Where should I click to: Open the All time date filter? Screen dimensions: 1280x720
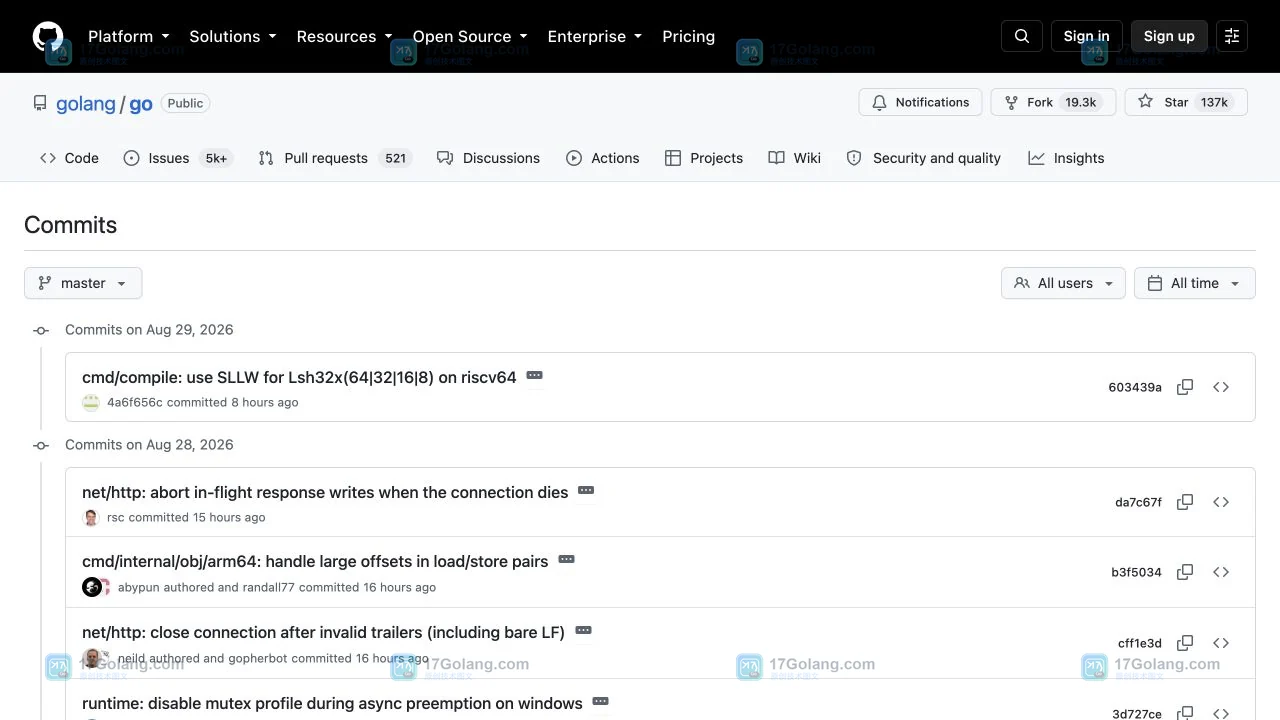pyautogui.click(x=1194, y=283)
